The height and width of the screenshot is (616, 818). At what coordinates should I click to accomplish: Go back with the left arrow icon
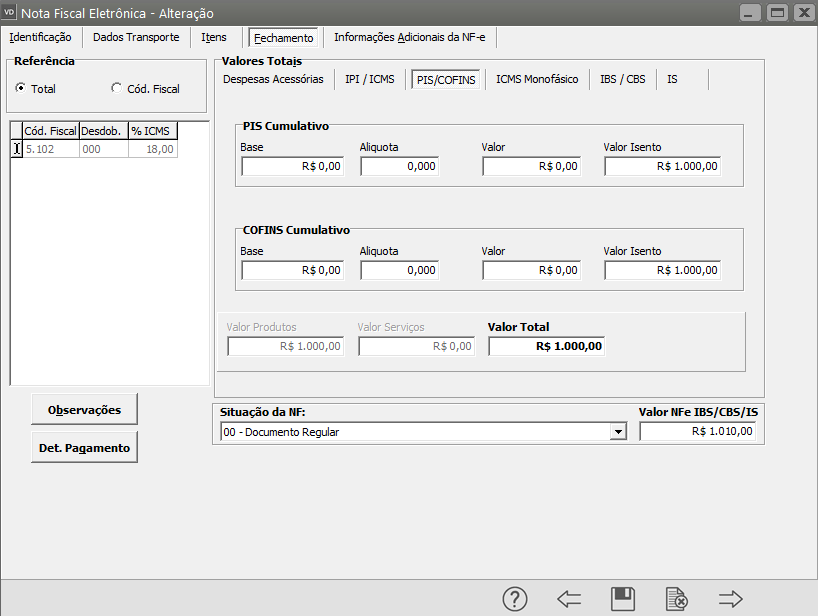click(x=569, y=599)
